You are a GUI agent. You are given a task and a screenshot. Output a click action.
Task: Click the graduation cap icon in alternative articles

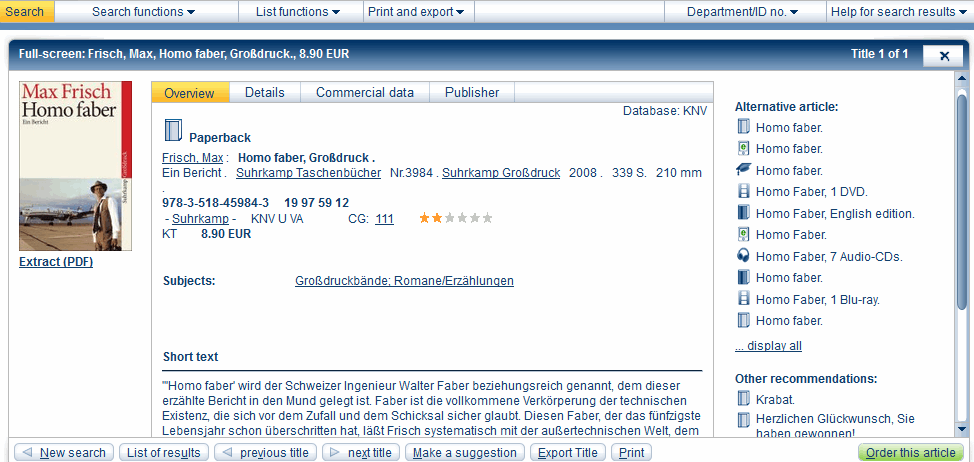pyautogui.click(x=743, y=170)
